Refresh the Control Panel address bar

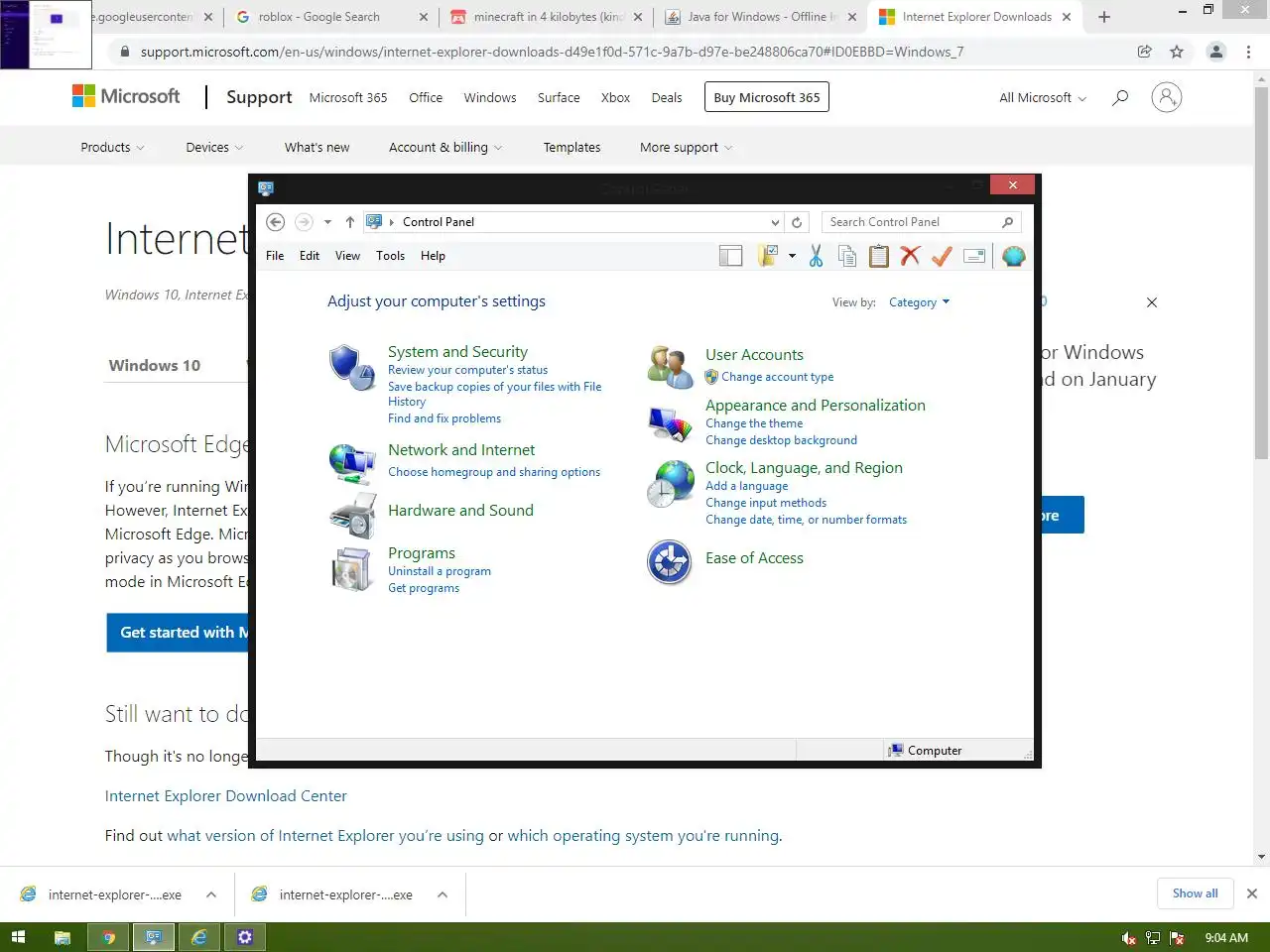pyautogui.click(x=797, y=222)
